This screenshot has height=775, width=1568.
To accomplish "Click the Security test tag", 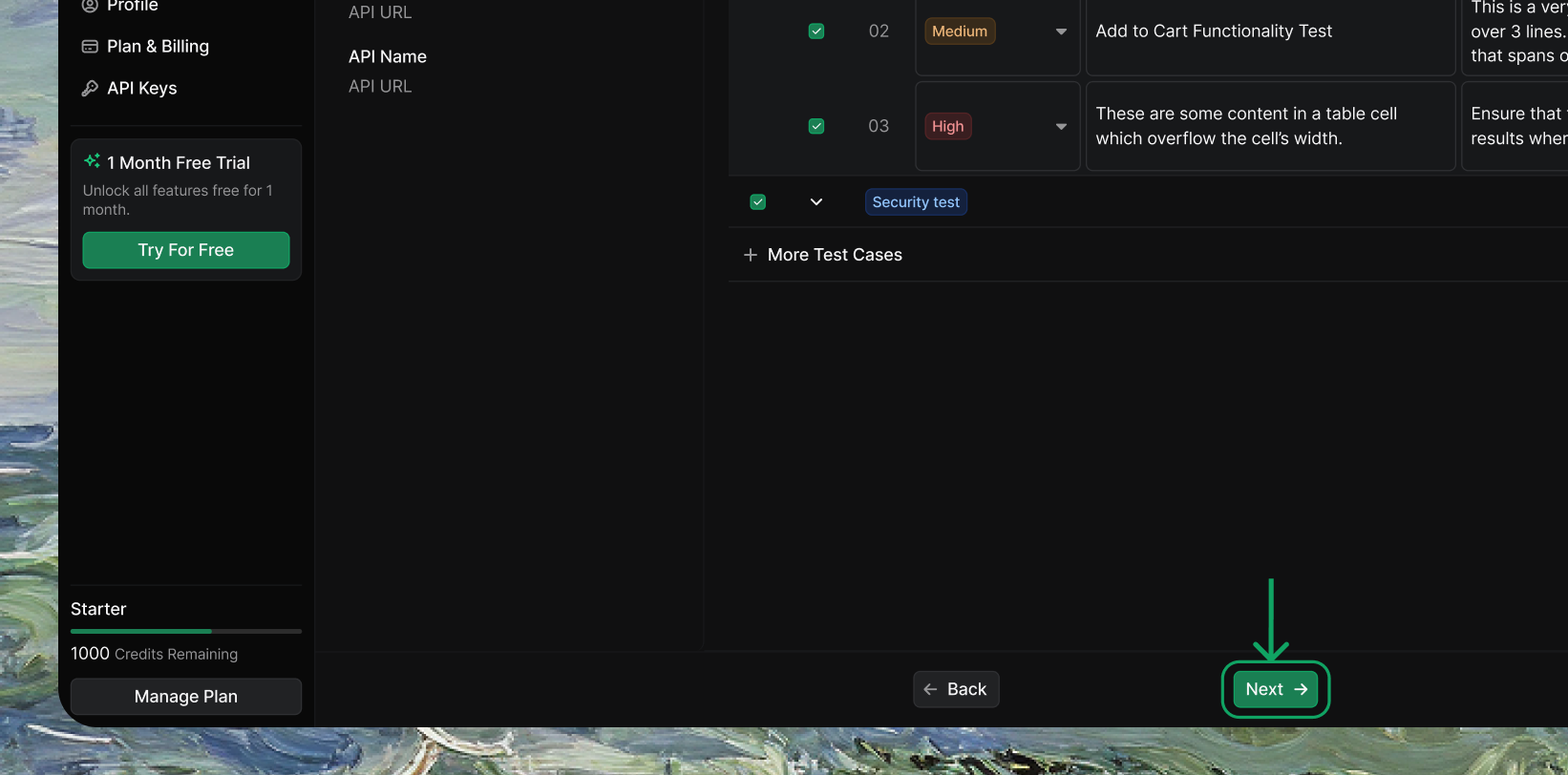I will point(916,202).
